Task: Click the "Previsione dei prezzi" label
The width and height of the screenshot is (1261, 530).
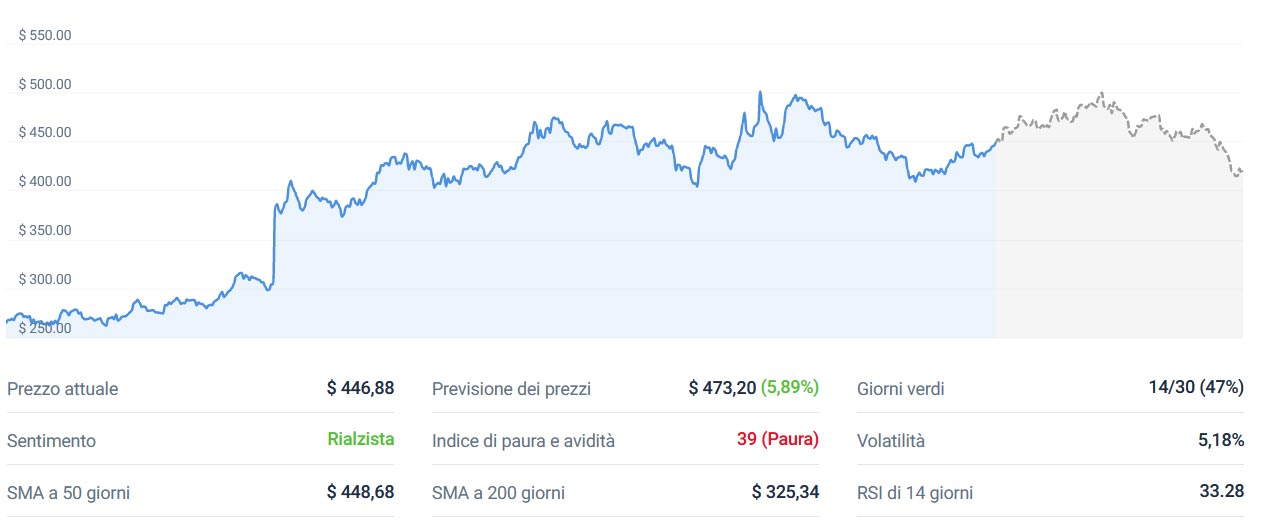Action: (511, 389)
